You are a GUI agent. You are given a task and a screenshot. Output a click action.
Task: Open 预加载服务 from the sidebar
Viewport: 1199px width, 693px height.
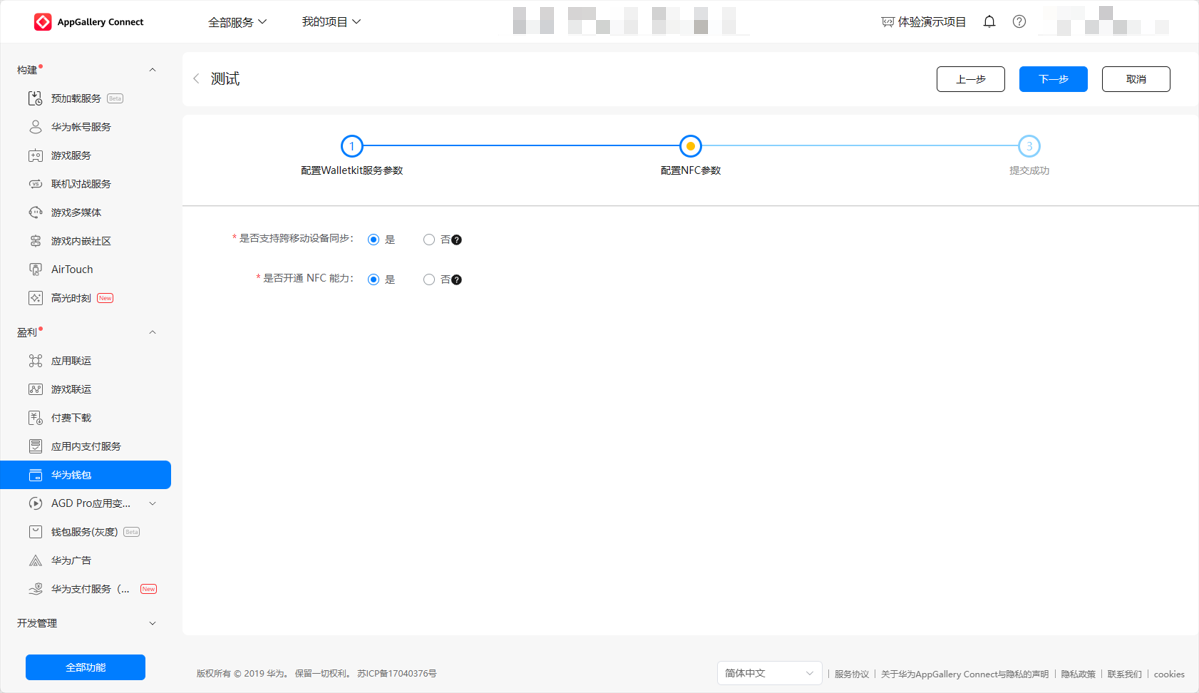[x=76, y=99]
